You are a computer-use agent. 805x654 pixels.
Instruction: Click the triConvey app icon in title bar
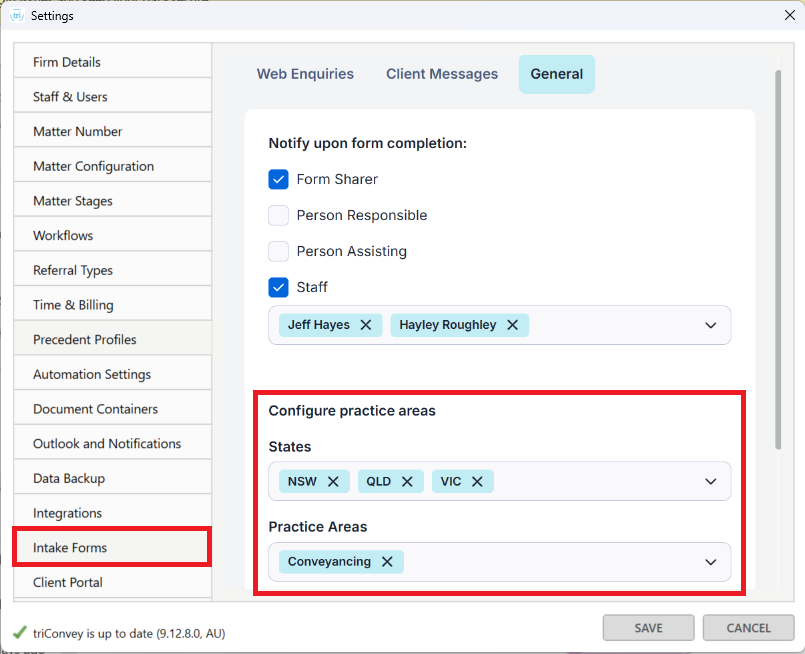point(16,15)
